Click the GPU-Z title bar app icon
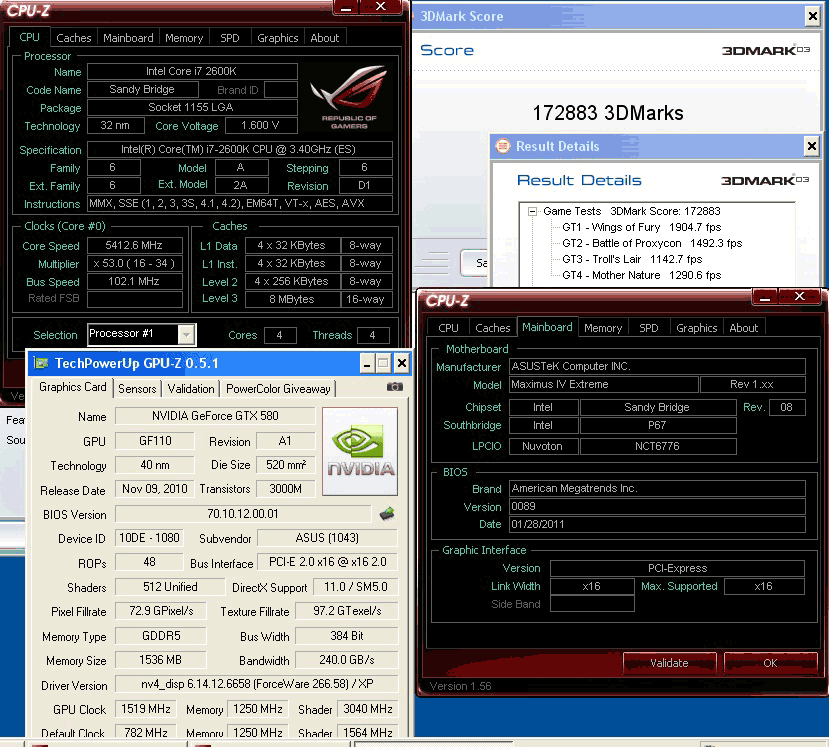Screen dimensions: 829x747 (x=41, y=364)
